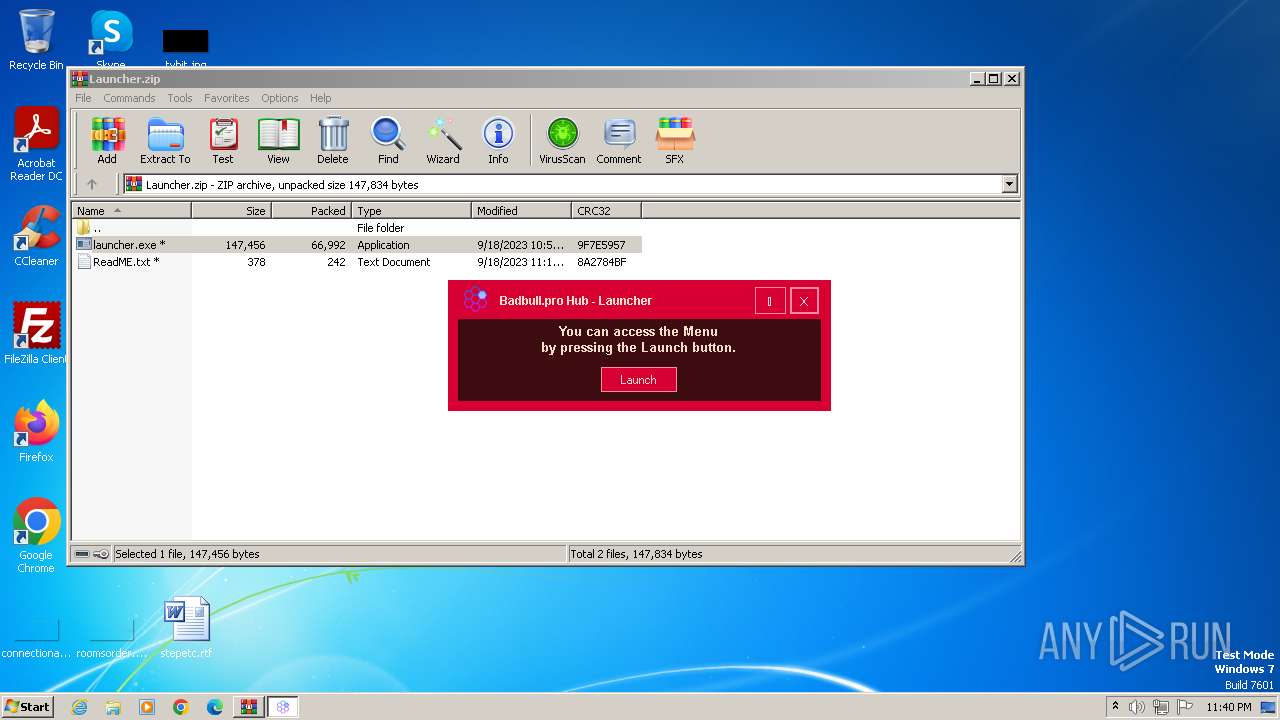Open the Tools menu
Image resolution: width=1280 pixels, height=720 pixels.
(x=180, y=98)
